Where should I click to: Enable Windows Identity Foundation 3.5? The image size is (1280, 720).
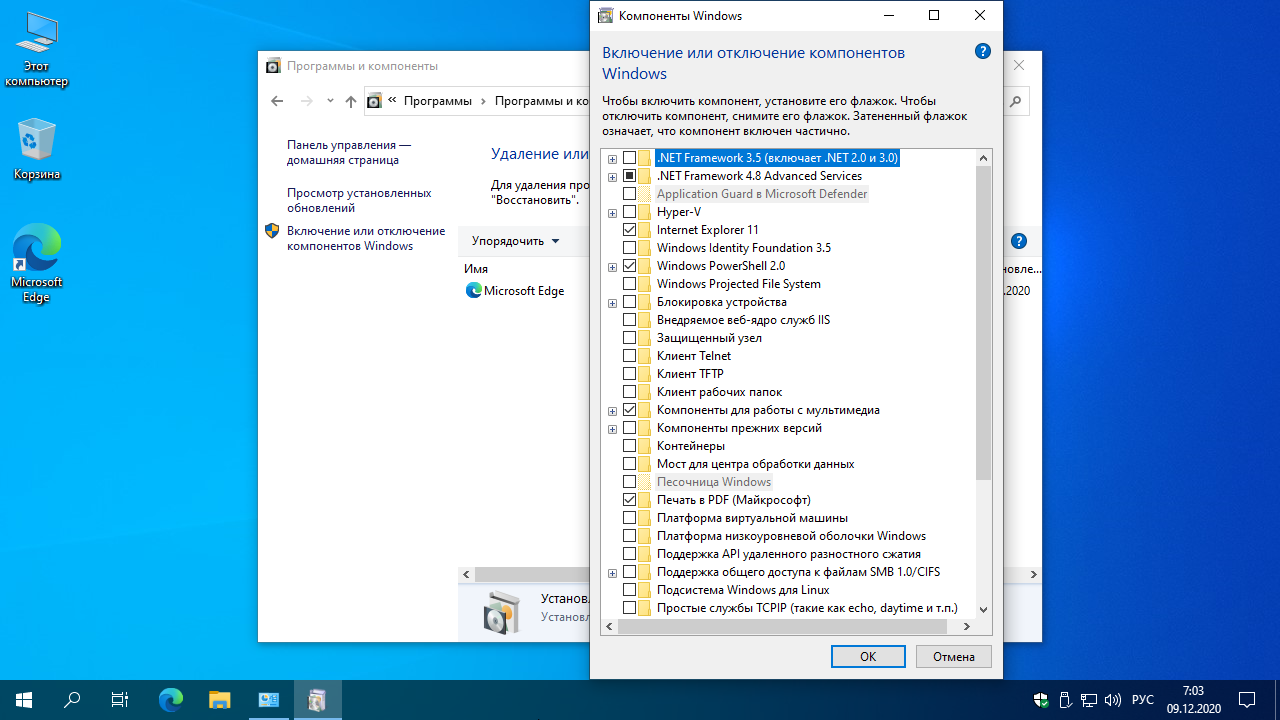coord(629,248)
